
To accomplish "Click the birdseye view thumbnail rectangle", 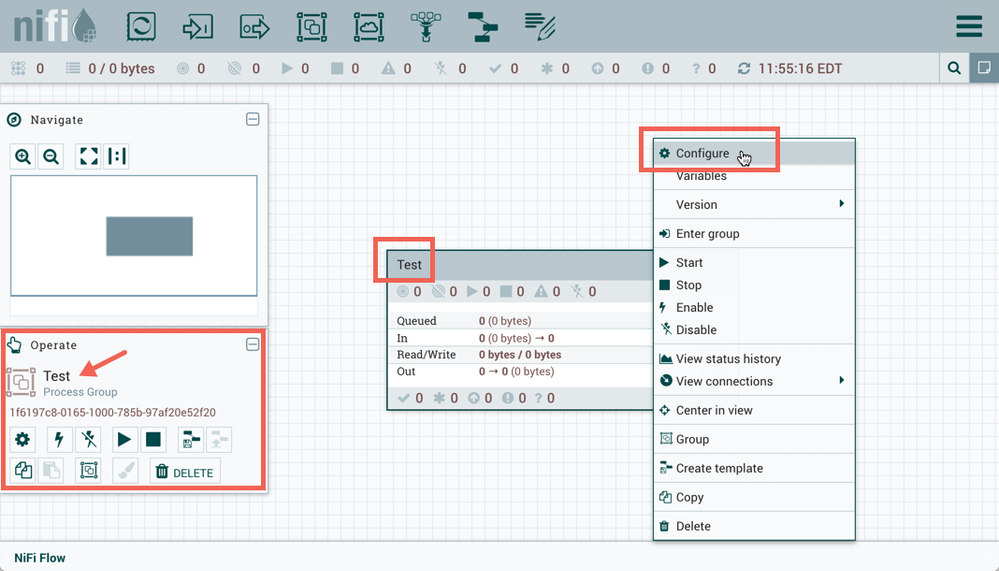I will pos(149,236).
